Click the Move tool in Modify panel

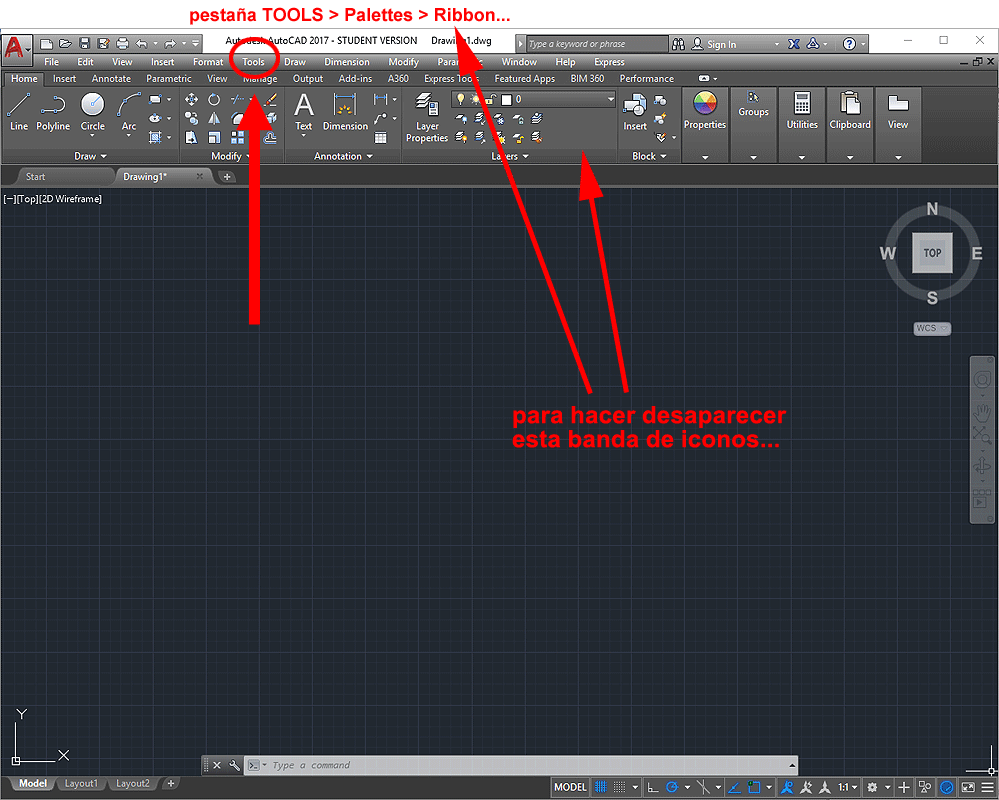191,99
